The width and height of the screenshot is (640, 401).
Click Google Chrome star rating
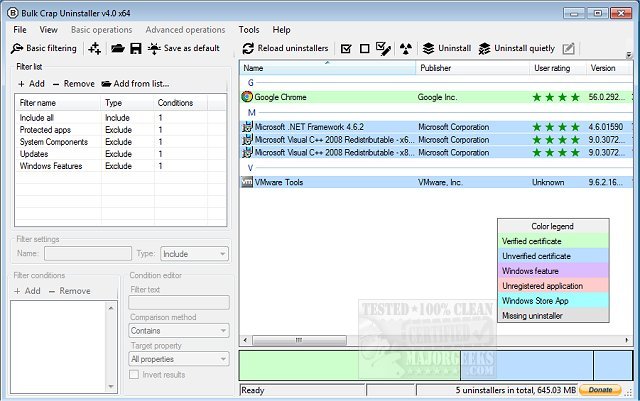[x=556, y=97]
